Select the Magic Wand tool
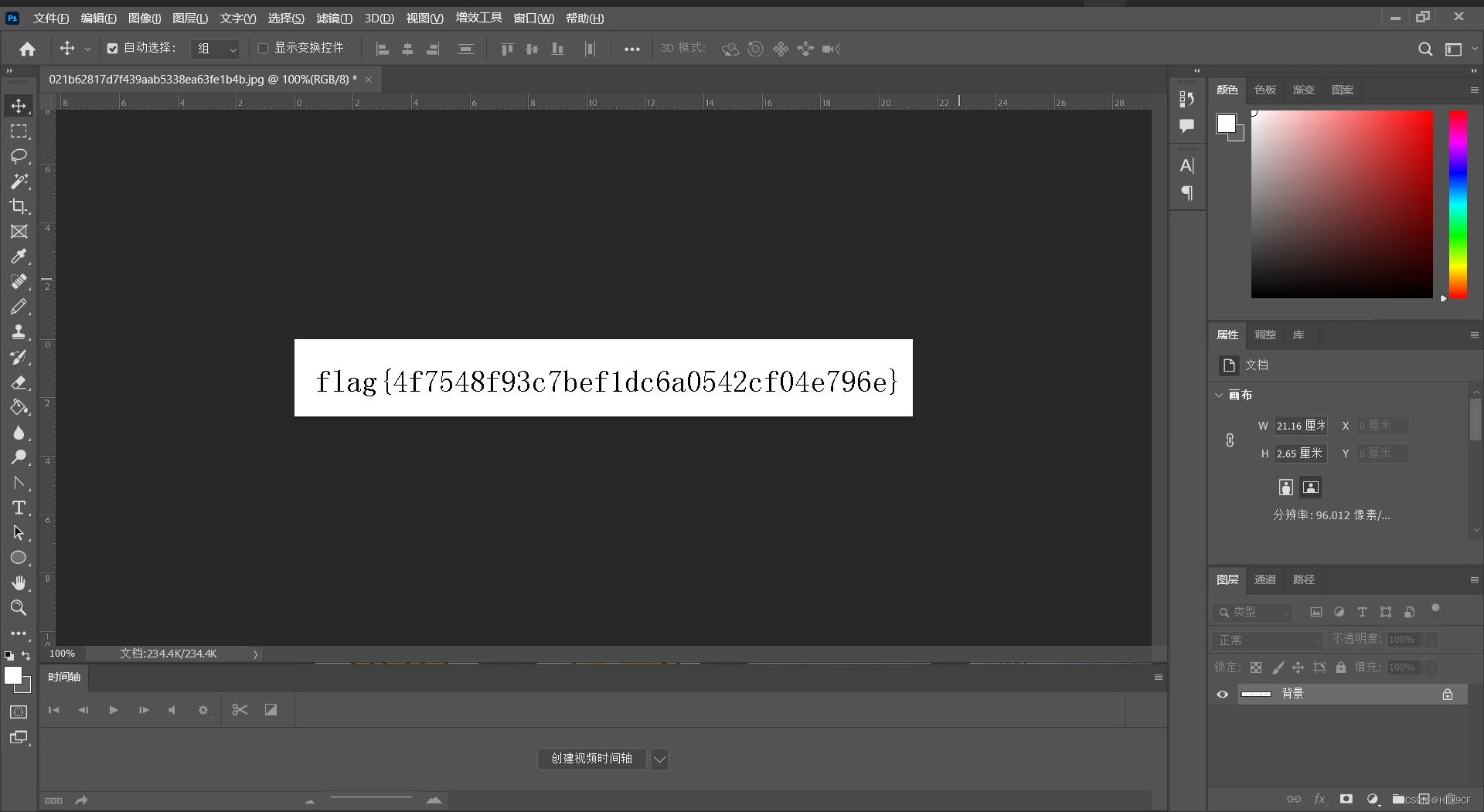 [19, 182]
